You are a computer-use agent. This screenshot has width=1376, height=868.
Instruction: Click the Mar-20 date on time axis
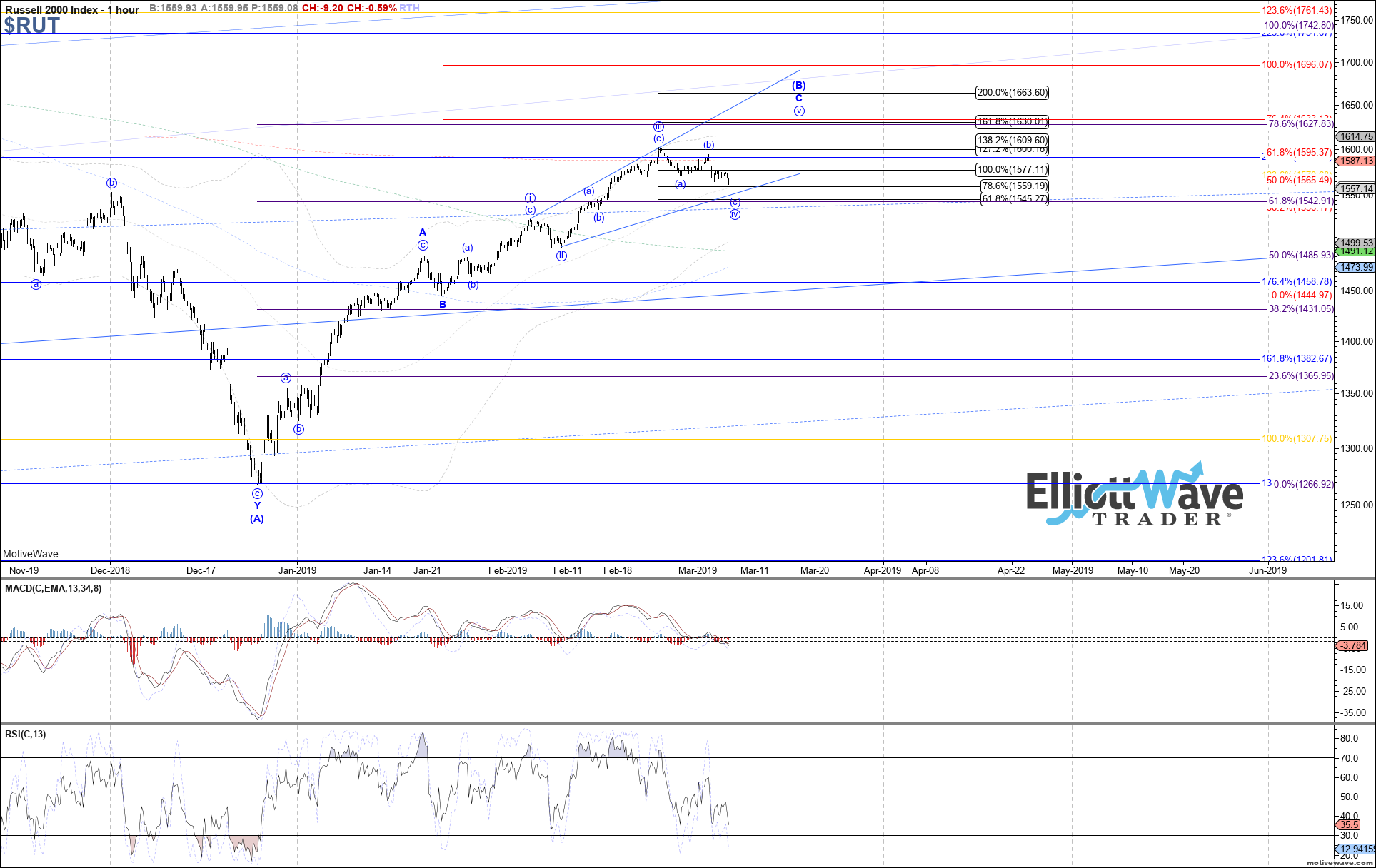(815, 570)
